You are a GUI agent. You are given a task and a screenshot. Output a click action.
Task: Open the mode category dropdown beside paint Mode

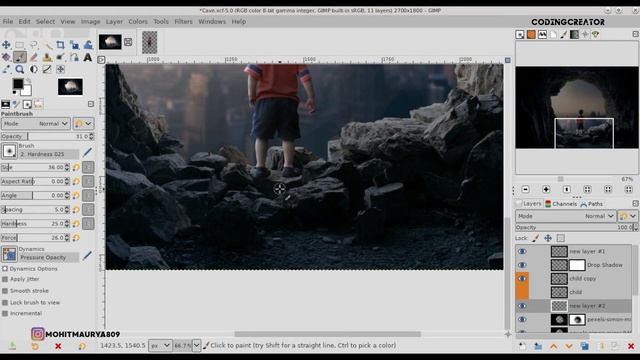(x=83, y=124)
